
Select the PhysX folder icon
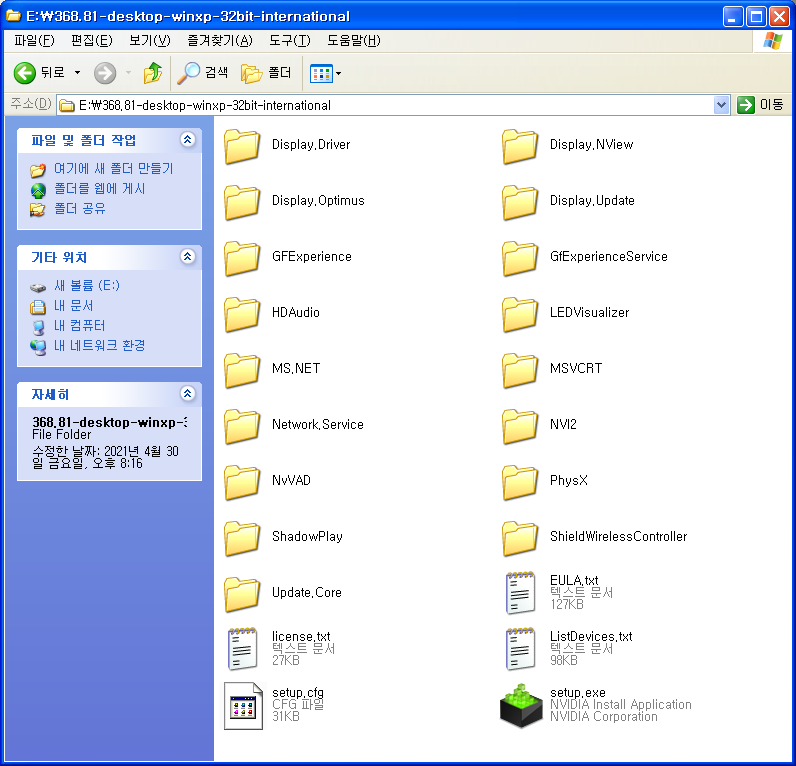tap(520, 482)
